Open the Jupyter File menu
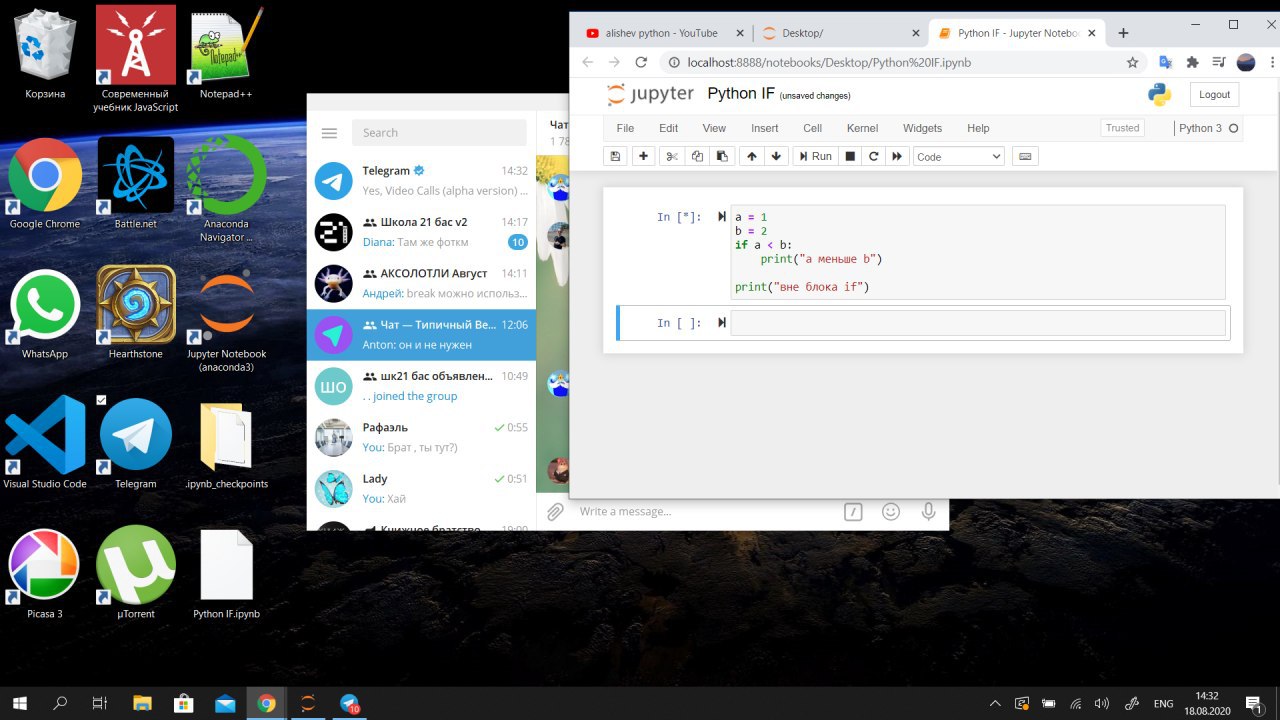 [x=625, y=128]
